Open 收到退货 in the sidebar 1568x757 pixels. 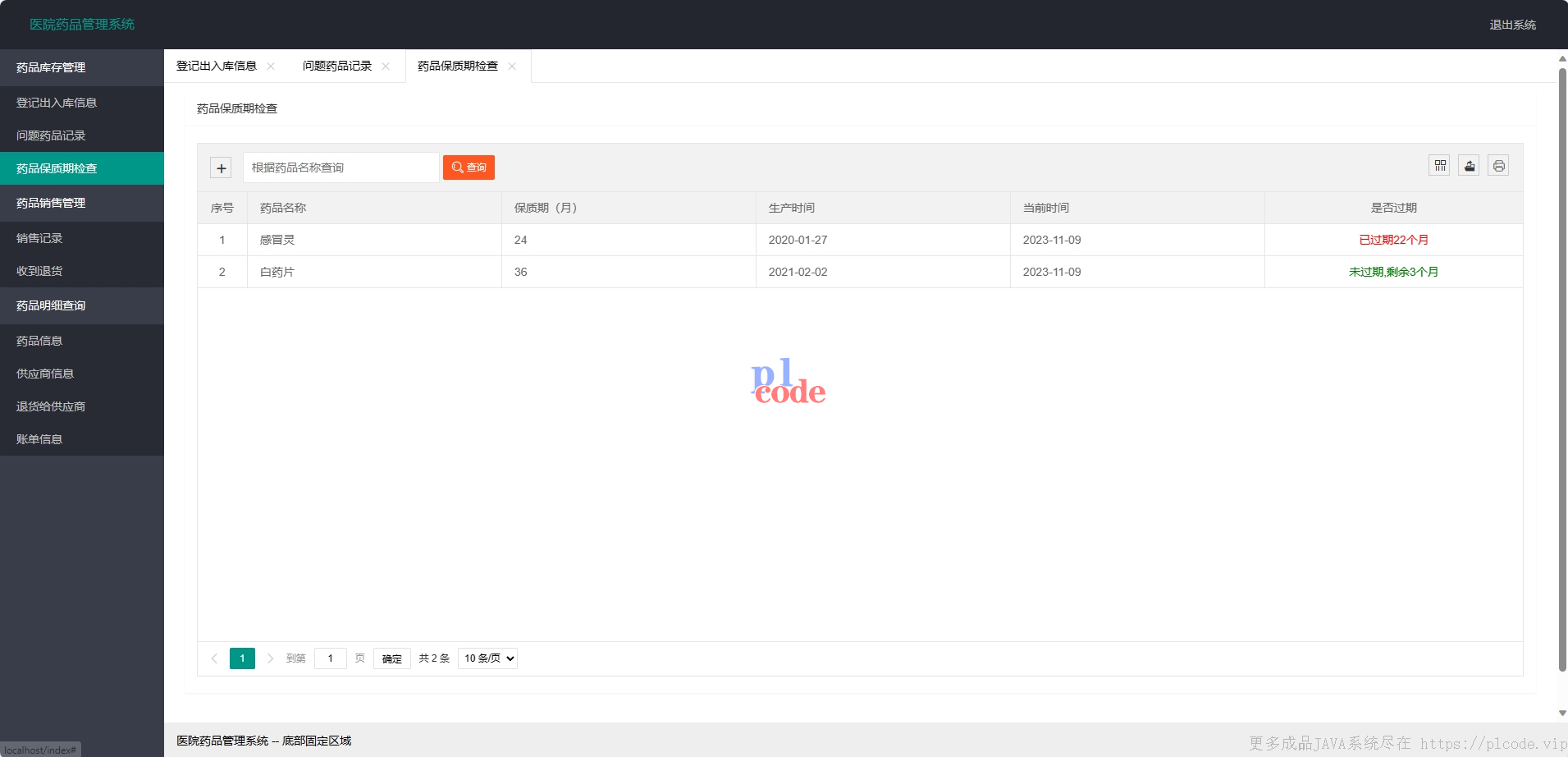coord(82,271)
